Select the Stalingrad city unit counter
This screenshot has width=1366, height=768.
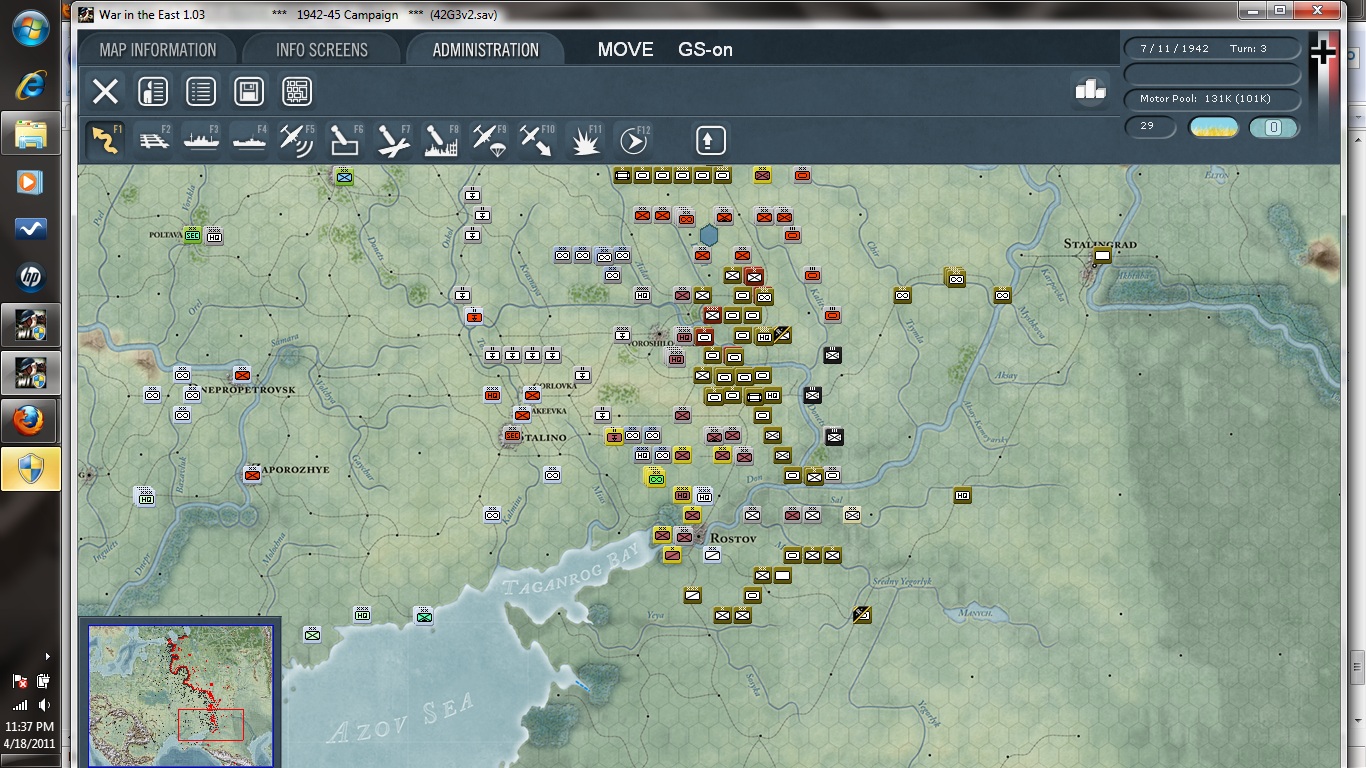tap(1102, 257)
